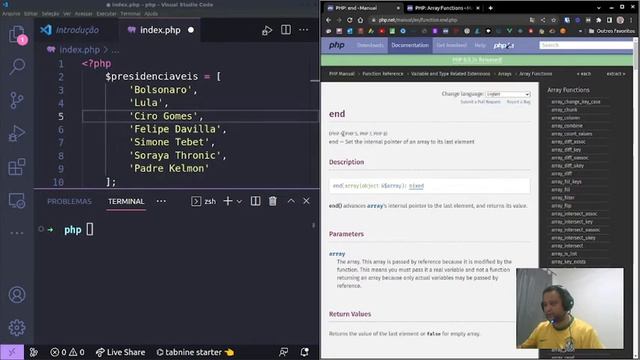This screenshot has width=640, height=360.
Task: Click the php logo on the site
Action: tap(337, 45)
